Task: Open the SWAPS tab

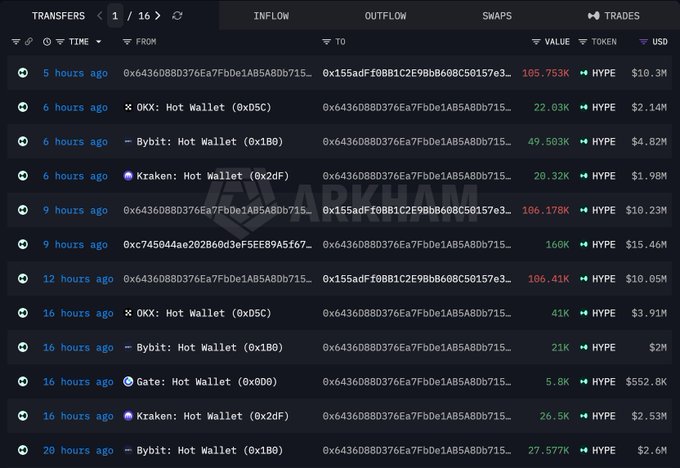Action: click(x=497, y=16)
